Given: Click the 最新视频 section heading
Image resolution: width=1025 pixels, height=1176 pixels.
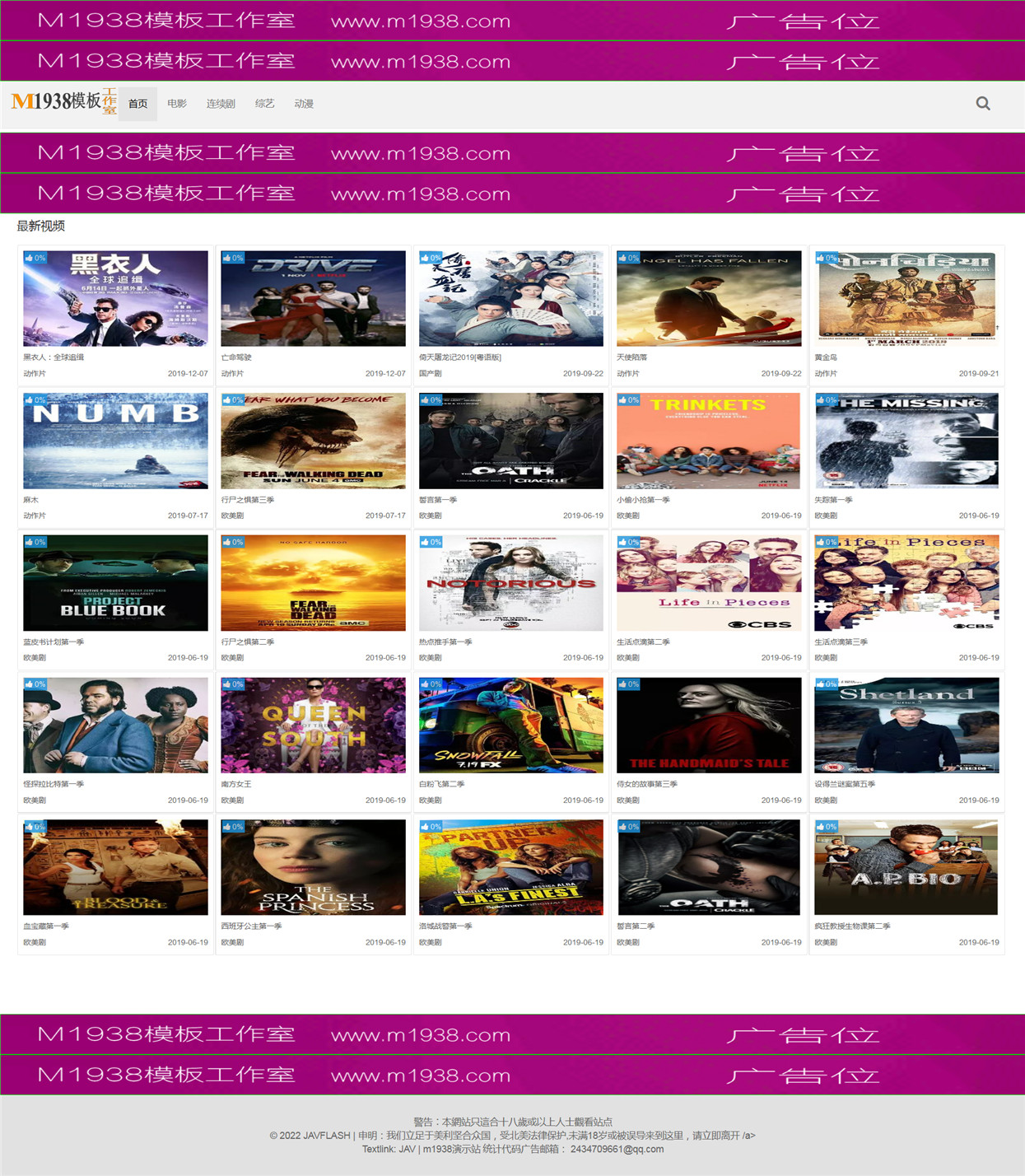Looking at the screenshot, I should [40, 226].
